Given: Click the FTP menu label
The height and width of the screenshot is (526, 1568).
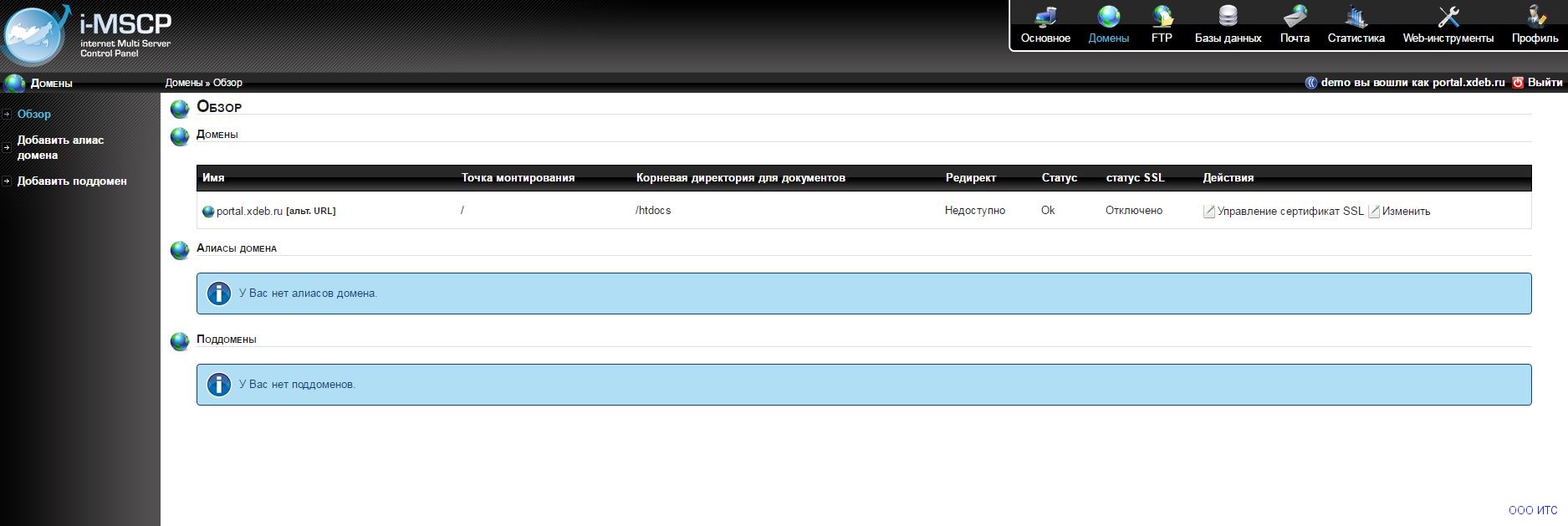Looking at the screenshot, I should [x=1162, y=38].
